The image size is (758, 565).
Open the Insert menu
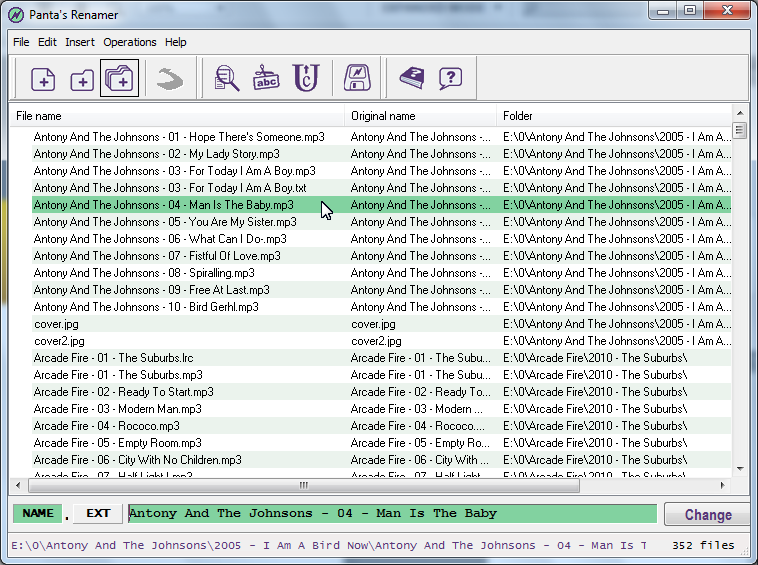pyautogui.click(x=80, y=42)
